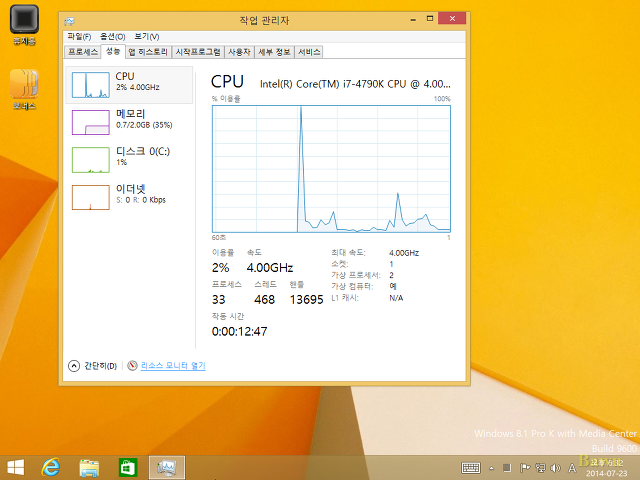This screenshot has height=480, width=640.
Task: Click the main CPU usage graph
Action: pos(331,169)
